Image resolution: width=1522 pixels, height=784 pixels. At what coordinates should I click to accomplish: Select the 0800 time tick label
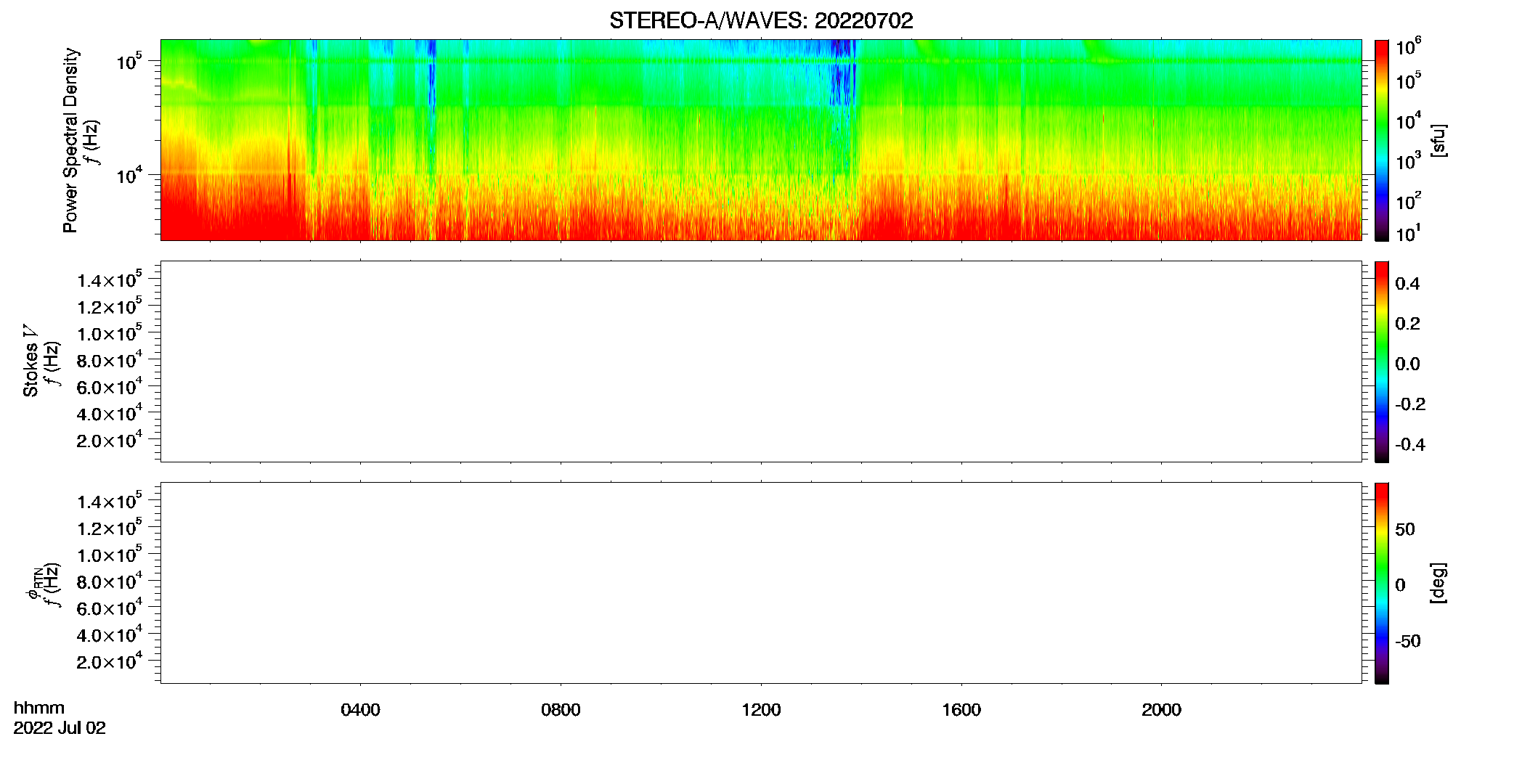click(x=561, y=710)
